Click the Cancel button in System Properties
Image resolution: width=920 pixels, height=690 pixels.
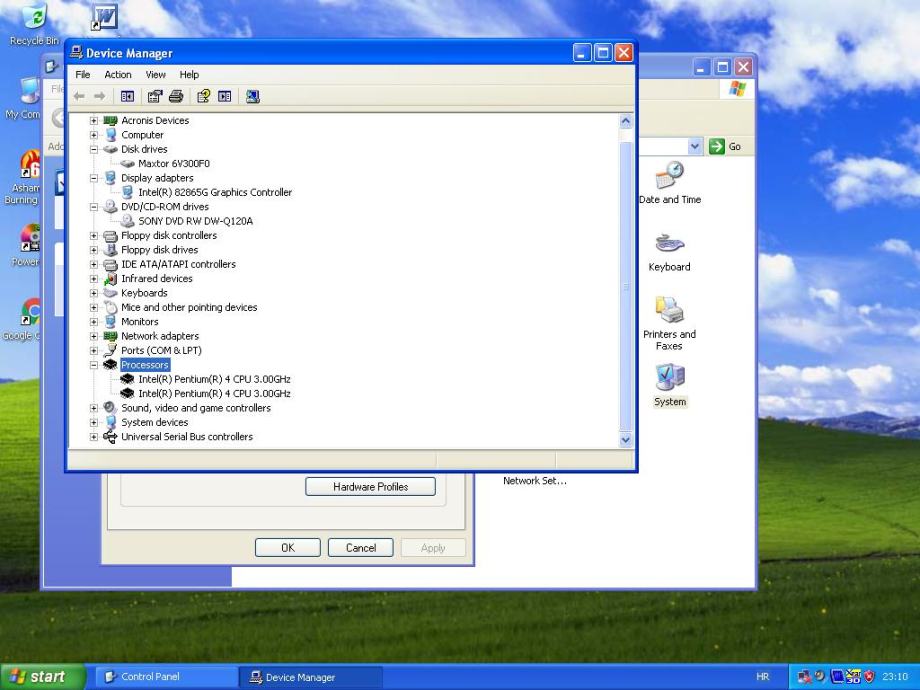(361, 548)
